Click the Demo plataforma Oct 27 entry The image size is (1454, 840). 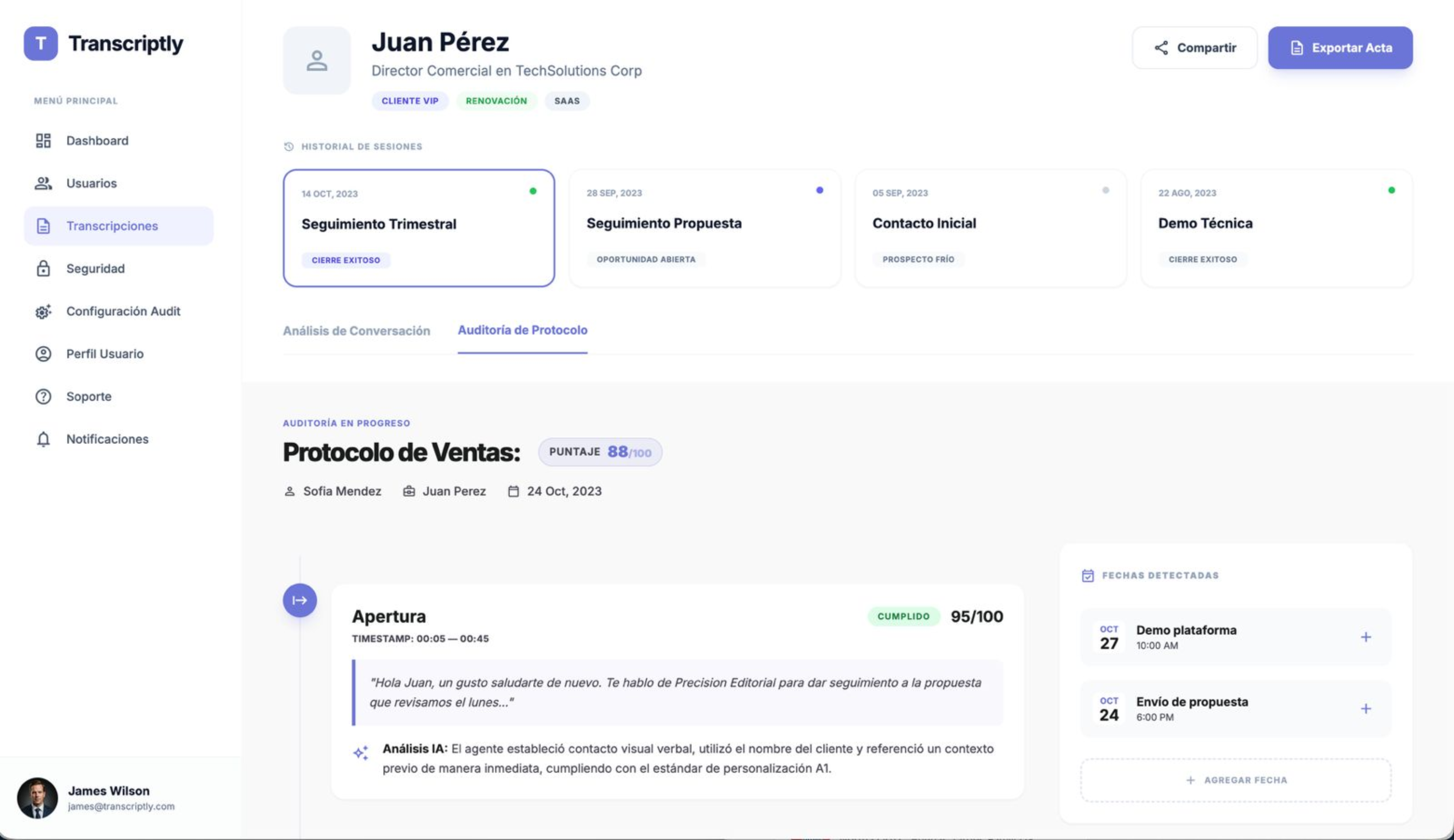pyautogui.click(x=1236, y=637)
